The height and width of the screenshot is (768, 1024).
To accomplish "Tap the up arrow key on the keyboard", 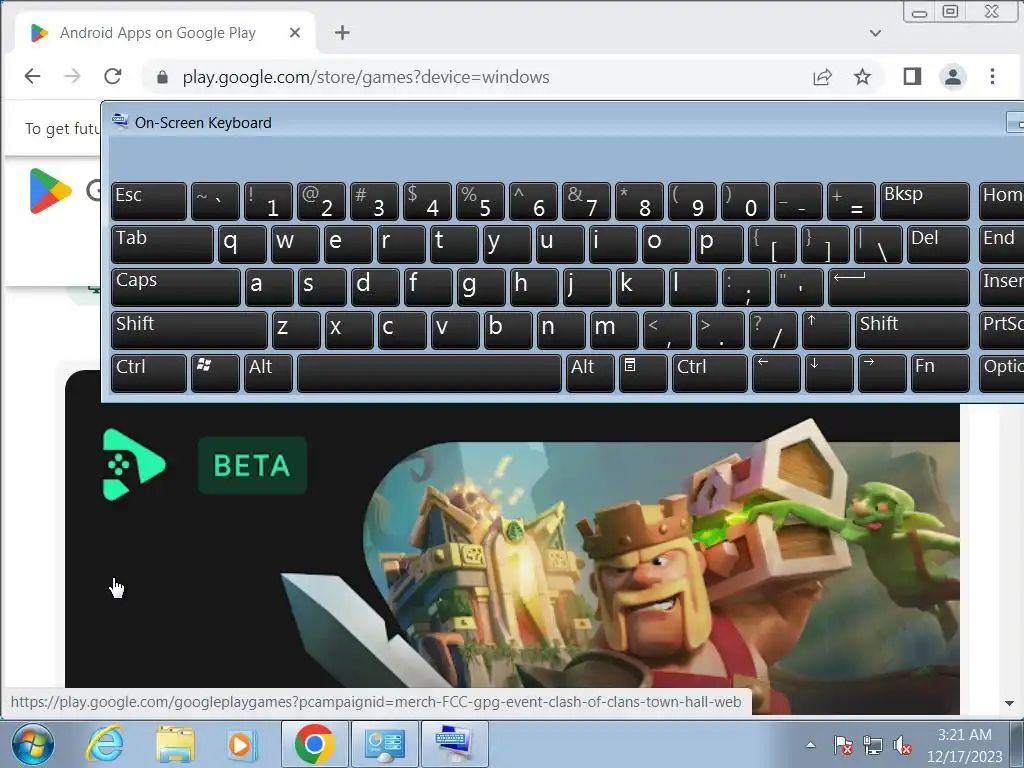I will pyautogui.click(x=826, y=330).
